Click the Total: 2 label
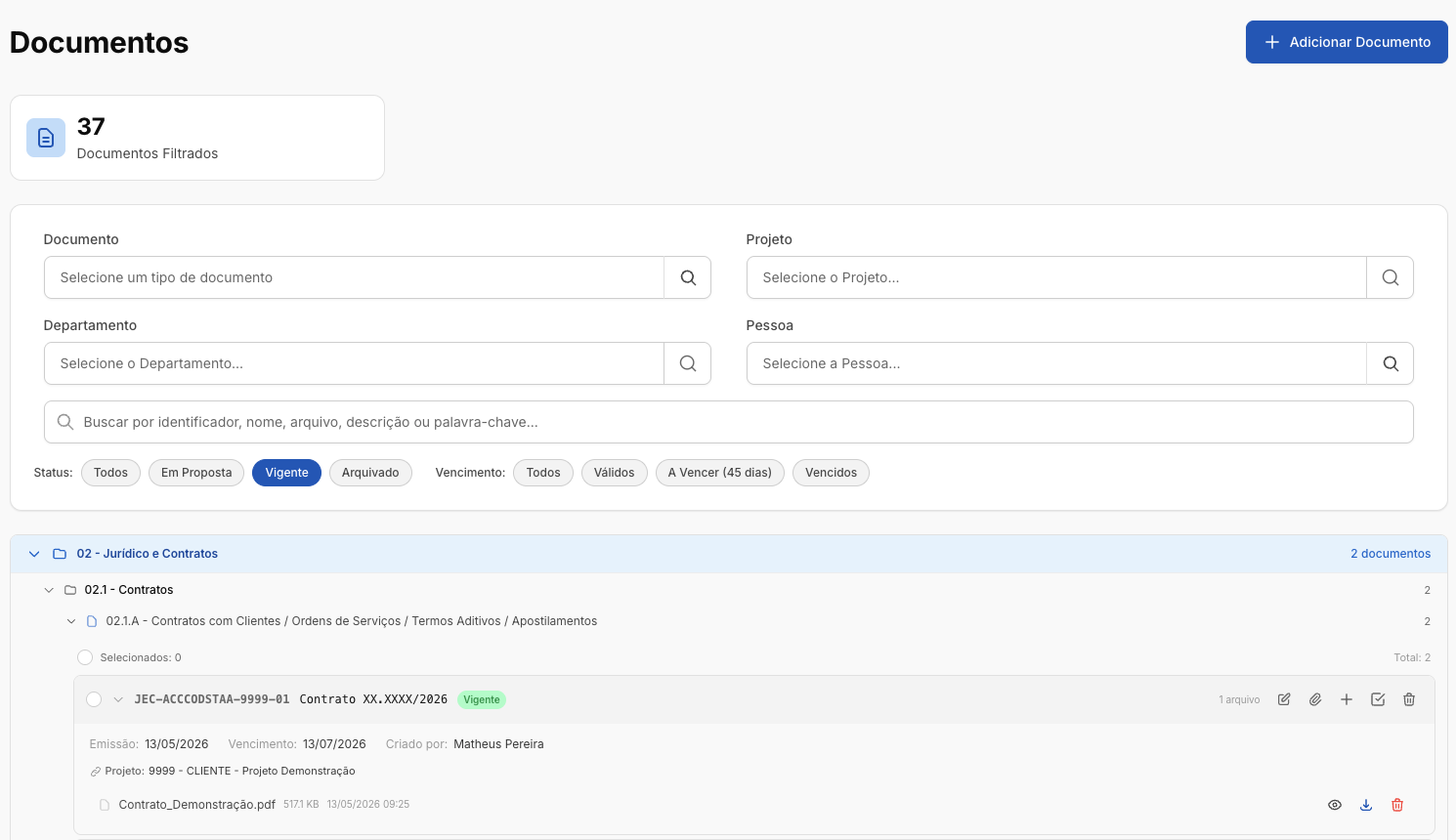 pos(1412,657)
